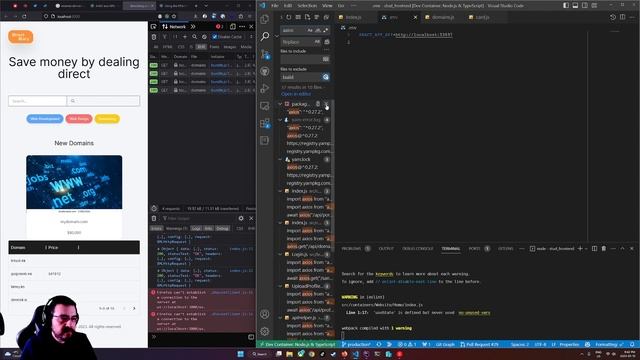This screenshot has height=360, width=640.
Task: Open the Source Control view
Action: (x=264, y=54)
